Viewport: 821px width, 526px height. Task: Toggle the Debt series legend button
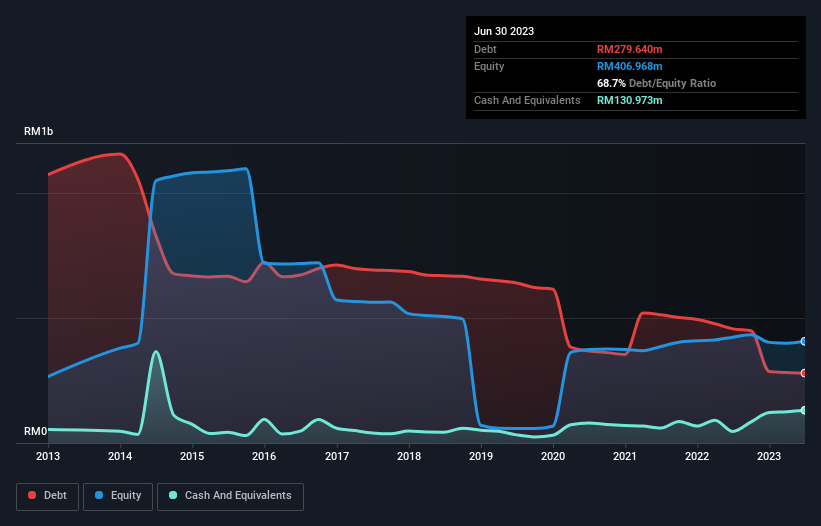(48, 496)
